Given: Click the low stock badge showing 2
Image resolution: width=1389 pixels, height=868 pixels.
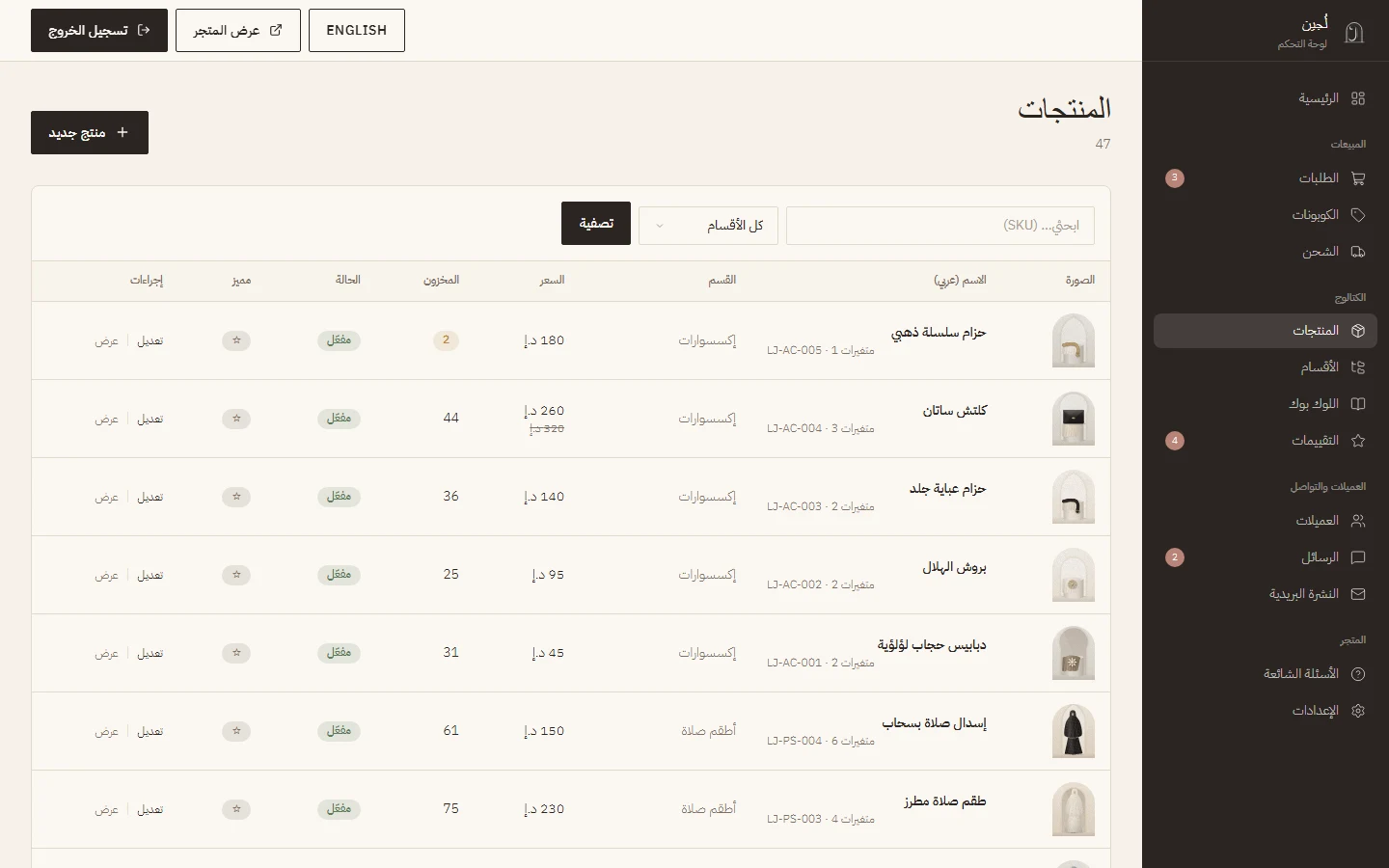Looking at the screenshot, I should pos(446,340).
